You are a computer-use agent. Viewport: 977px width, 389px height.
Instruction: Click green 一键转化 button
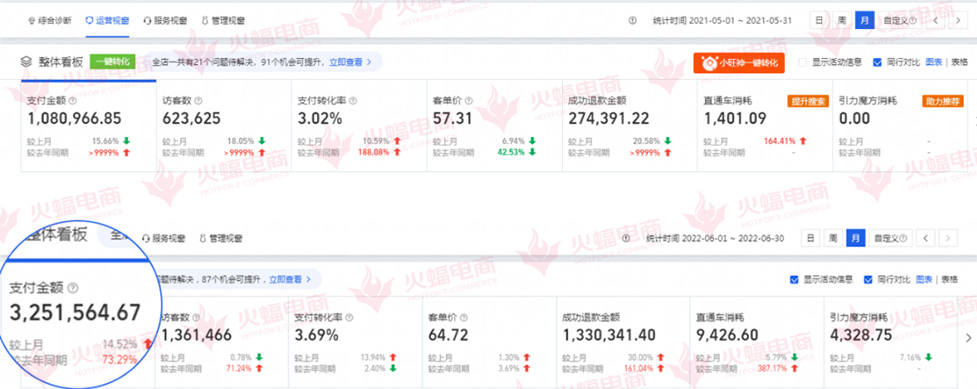[113, 62]
